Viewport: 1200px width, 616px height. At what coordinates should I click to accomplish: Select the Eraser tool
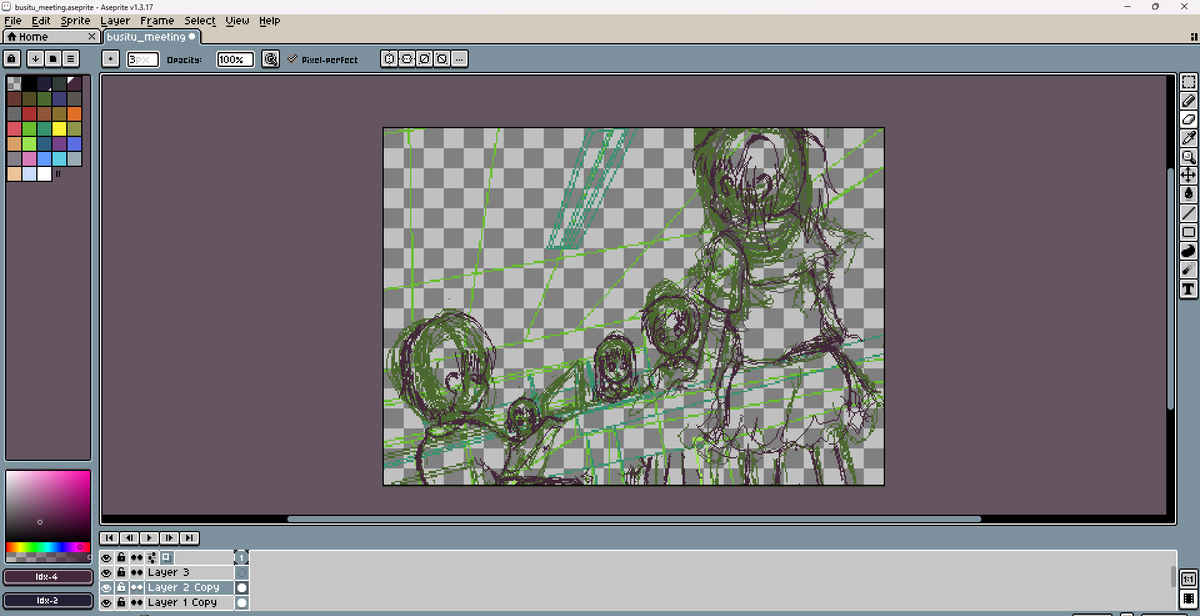click(1189, 119)
